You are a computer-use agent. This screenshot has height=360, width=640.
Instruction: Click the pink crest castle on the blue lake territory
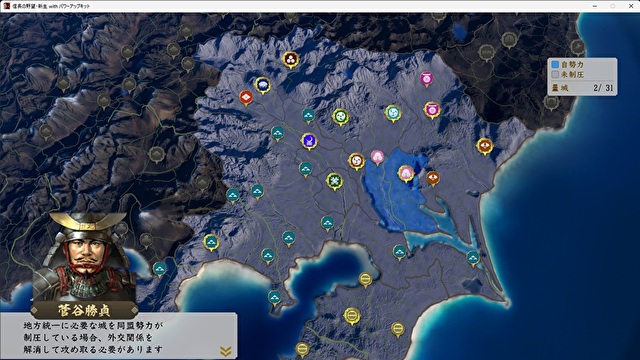pyautogui.click(x=406, y=173)
